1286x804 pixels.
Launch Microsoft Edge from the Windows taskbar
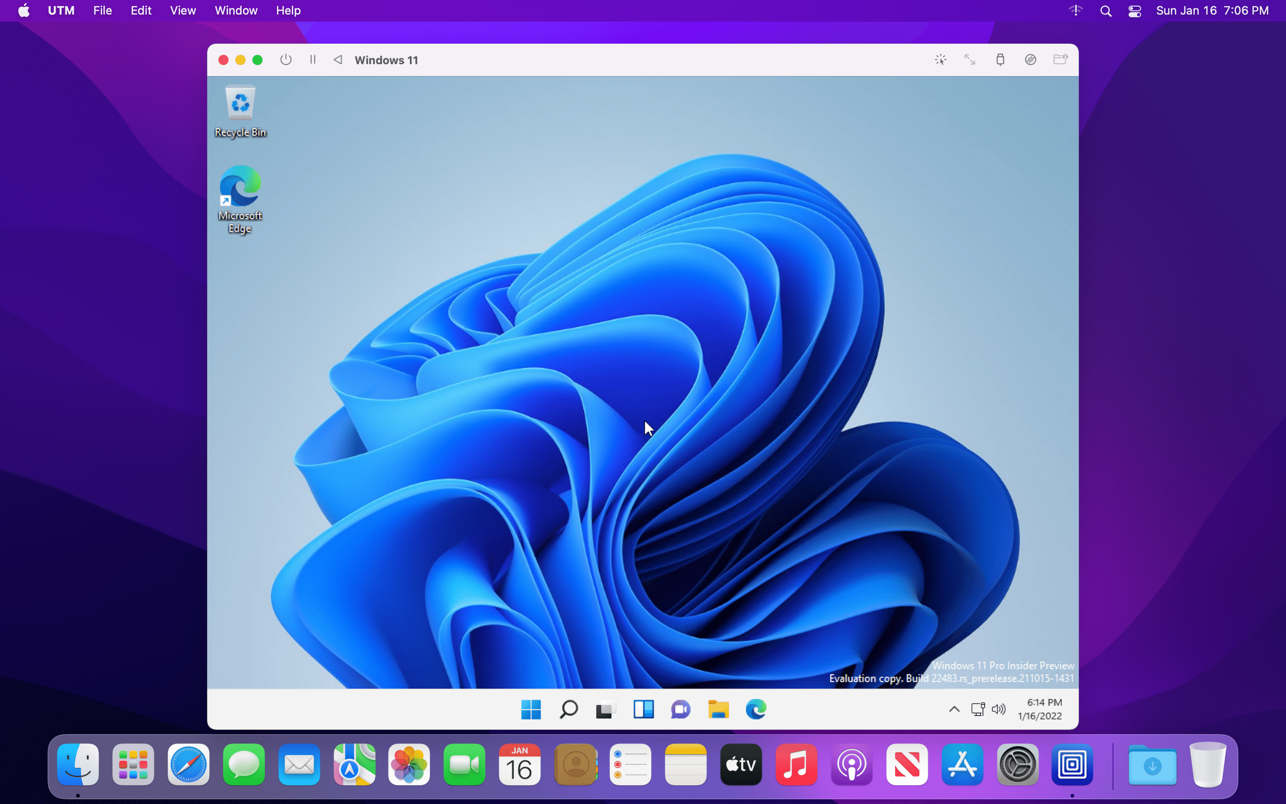pos(756,709)
